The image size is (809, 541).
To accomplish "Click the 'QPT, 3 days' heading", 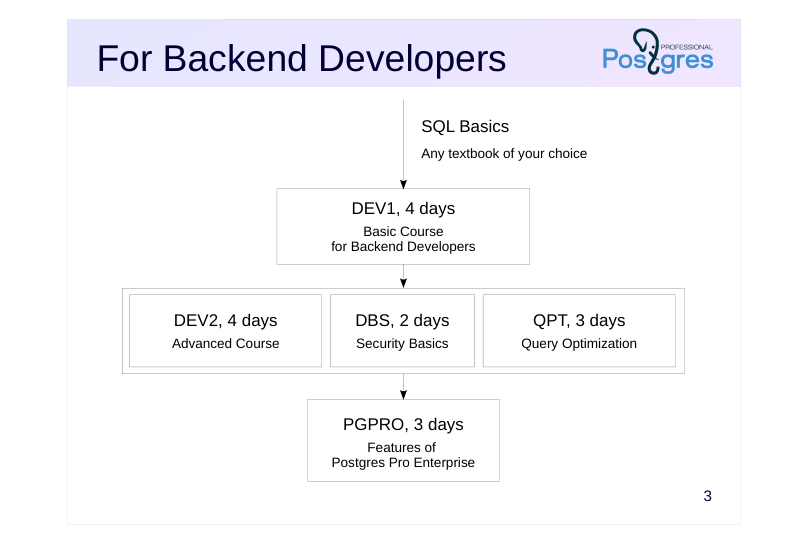I will 579,320.
